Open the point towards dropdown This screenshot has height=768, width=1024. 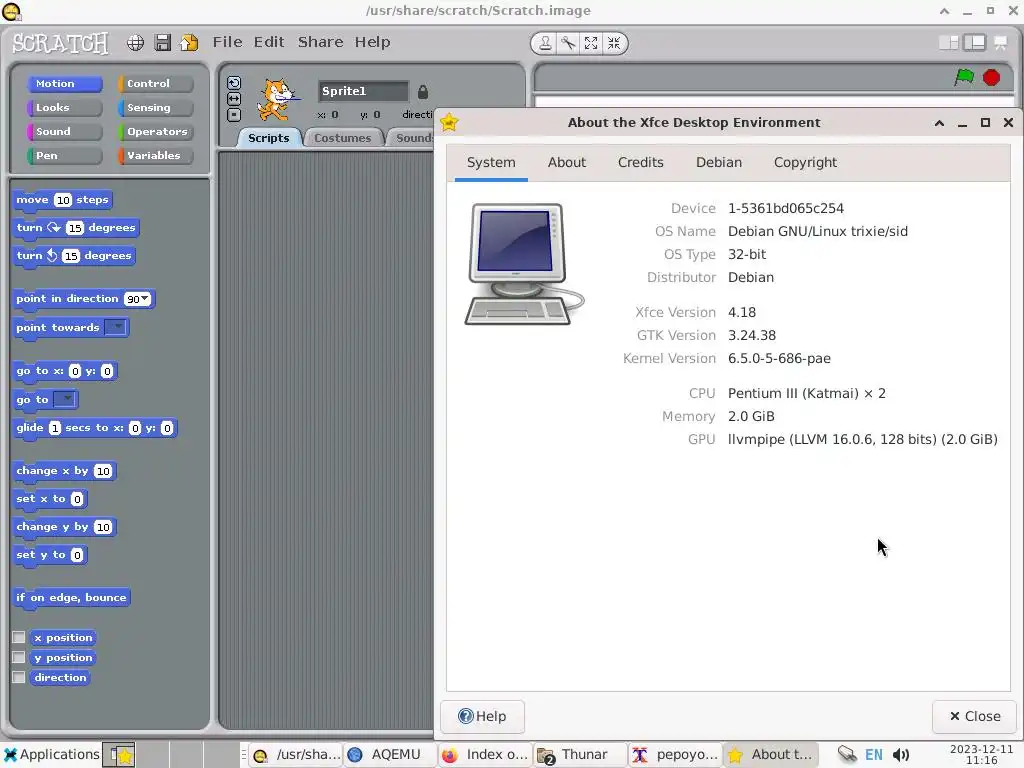click(x=116, y=327)
